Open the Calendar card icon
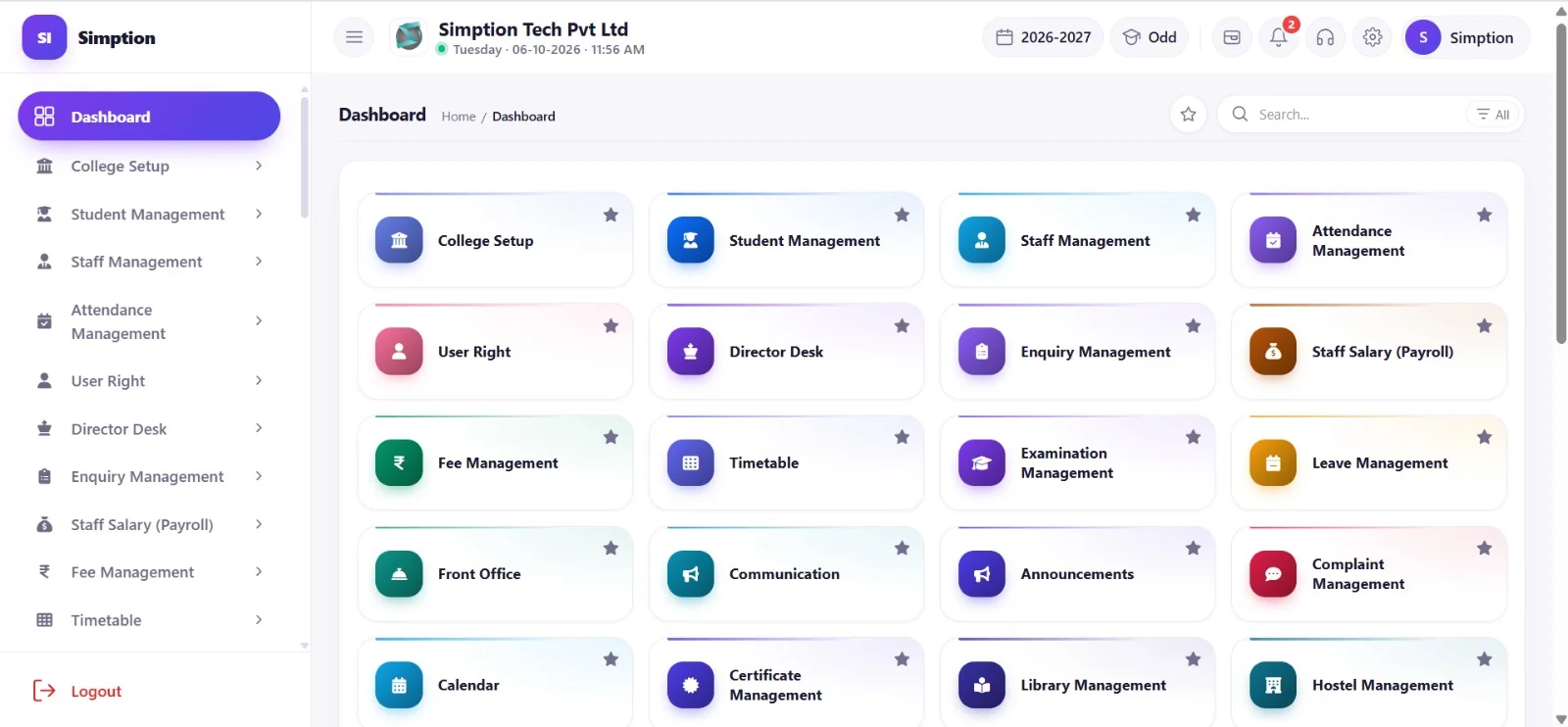This screenshot has width=1568, height=727. point(399,685)
